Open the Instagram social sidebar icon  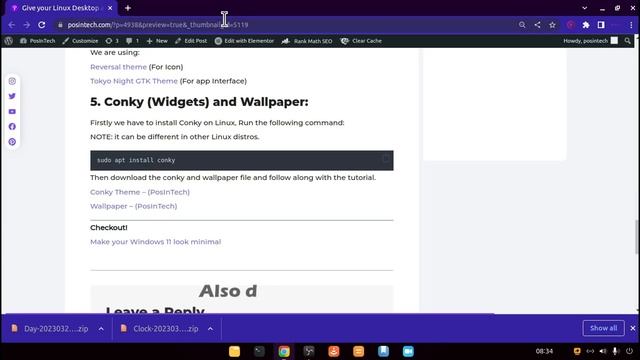click(x=12, y=81)
